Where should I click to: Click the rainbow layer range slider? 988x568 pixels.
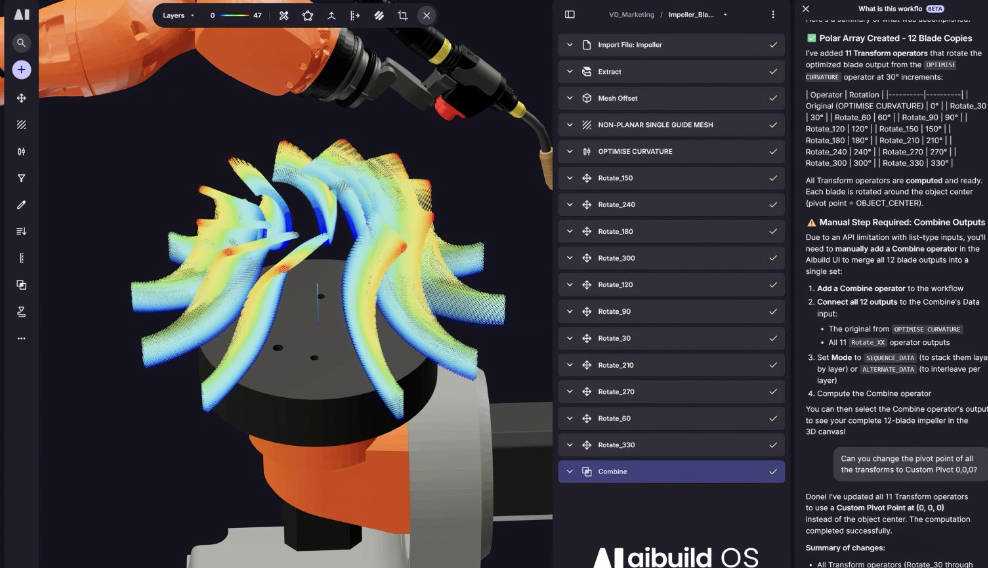pos(234,15)
